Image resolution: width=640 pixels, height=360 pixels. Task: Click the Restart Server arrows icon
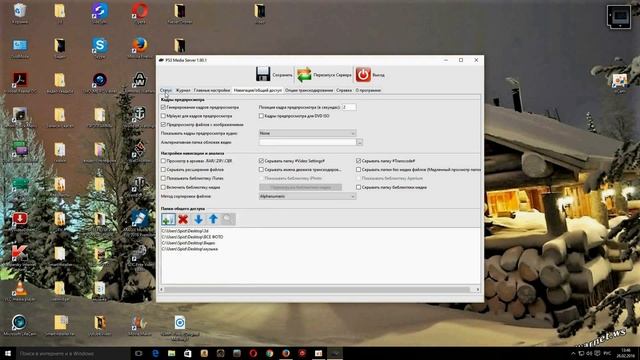[304, 75]
